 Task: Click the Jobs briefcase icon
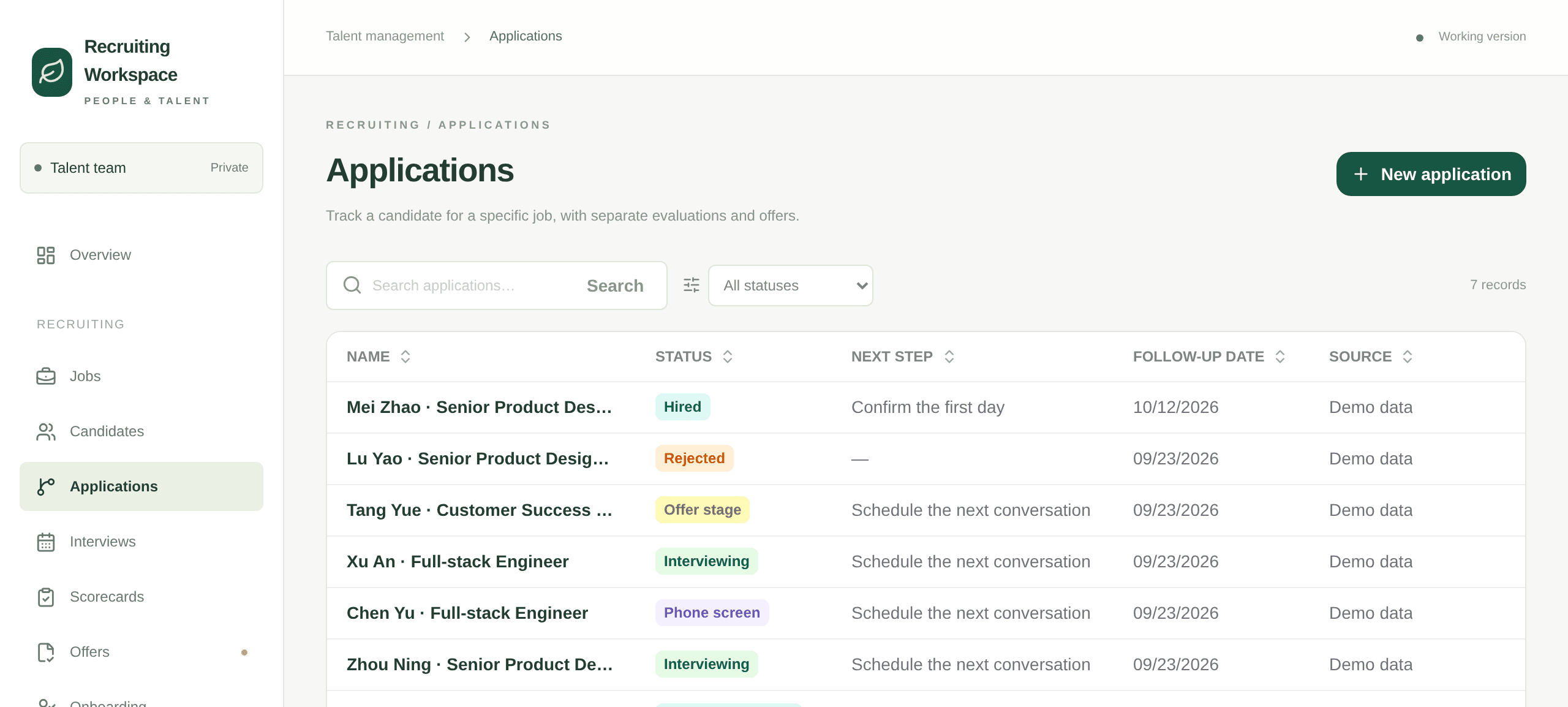coord(46,376)
